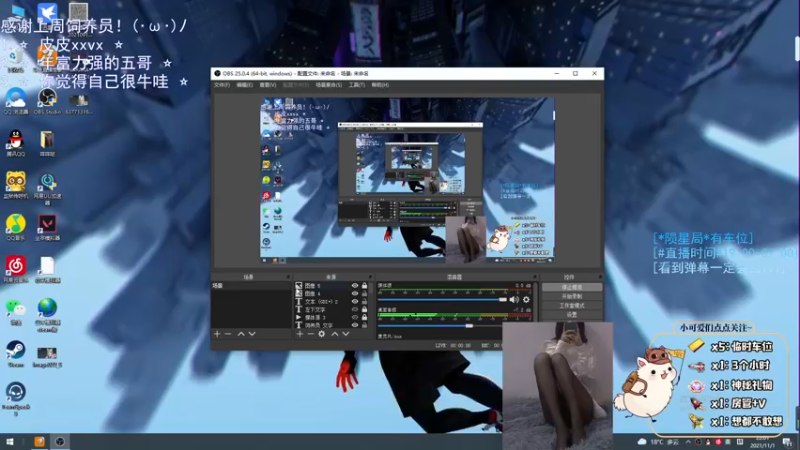Open the 工具(T) menu in OBS
The image size is (800, 450).
(356, 85)
